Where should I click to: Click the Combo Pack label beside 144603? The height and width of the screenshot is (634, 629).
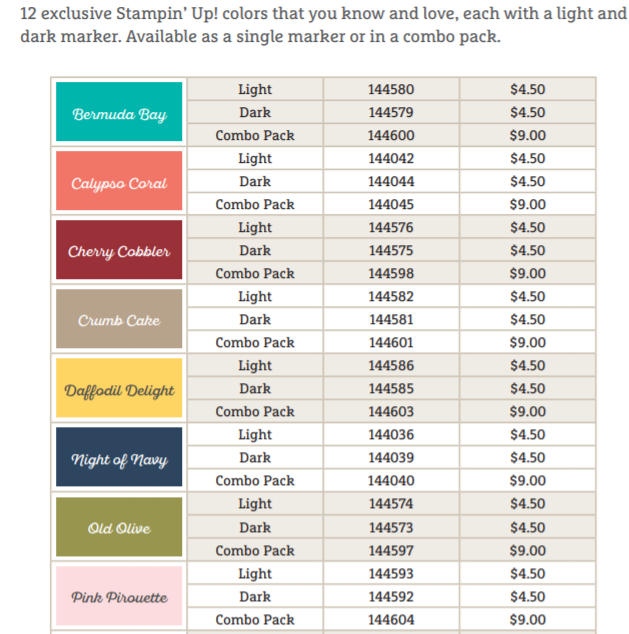[x=255, y=412]
